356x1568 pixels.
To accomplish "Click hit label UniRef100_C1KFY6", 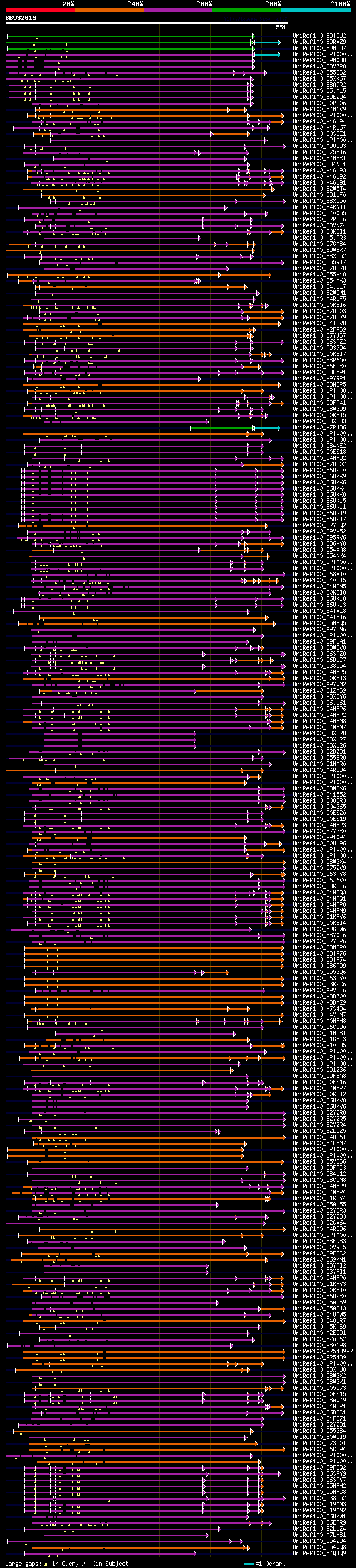I will (x=319, y=917).
